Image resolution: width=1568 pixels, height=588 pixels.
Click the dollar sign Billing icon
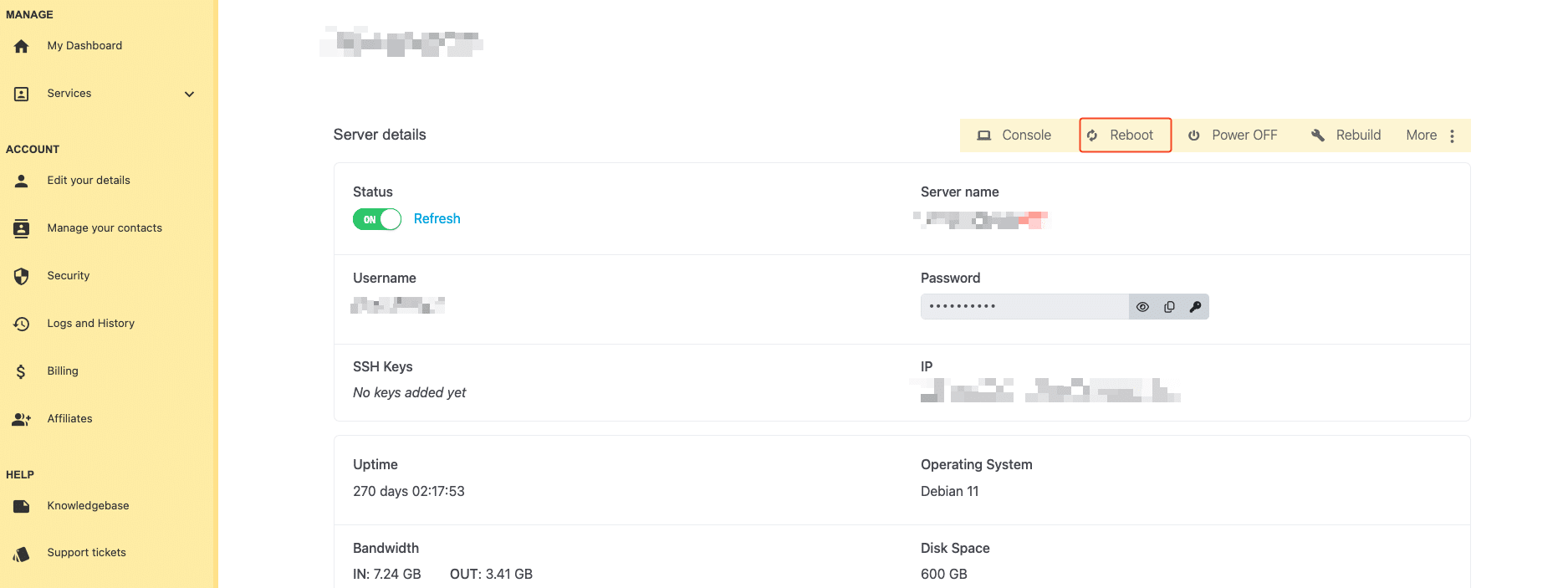tap(21, 371)
